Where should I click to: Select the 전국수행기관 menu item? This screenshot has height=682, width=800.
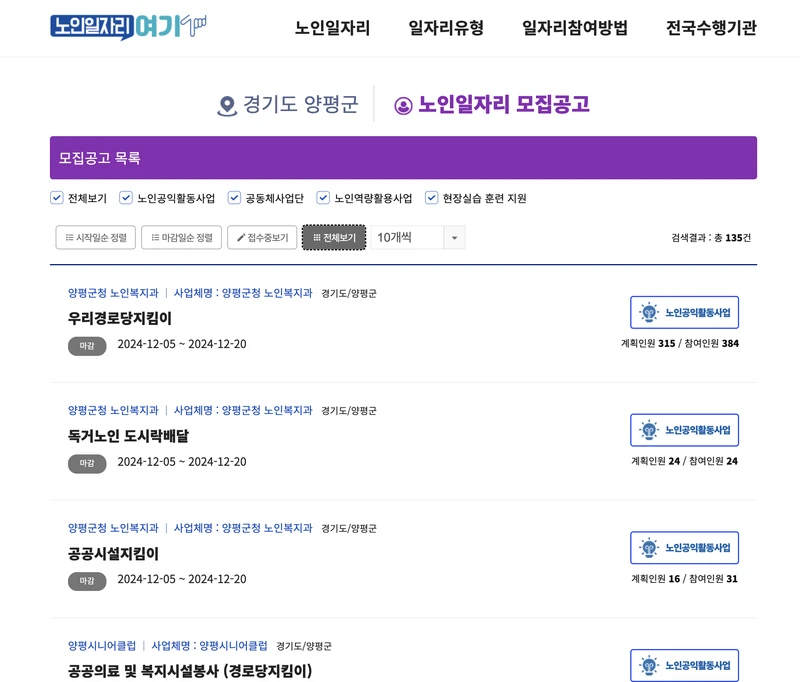pos(713,28)
